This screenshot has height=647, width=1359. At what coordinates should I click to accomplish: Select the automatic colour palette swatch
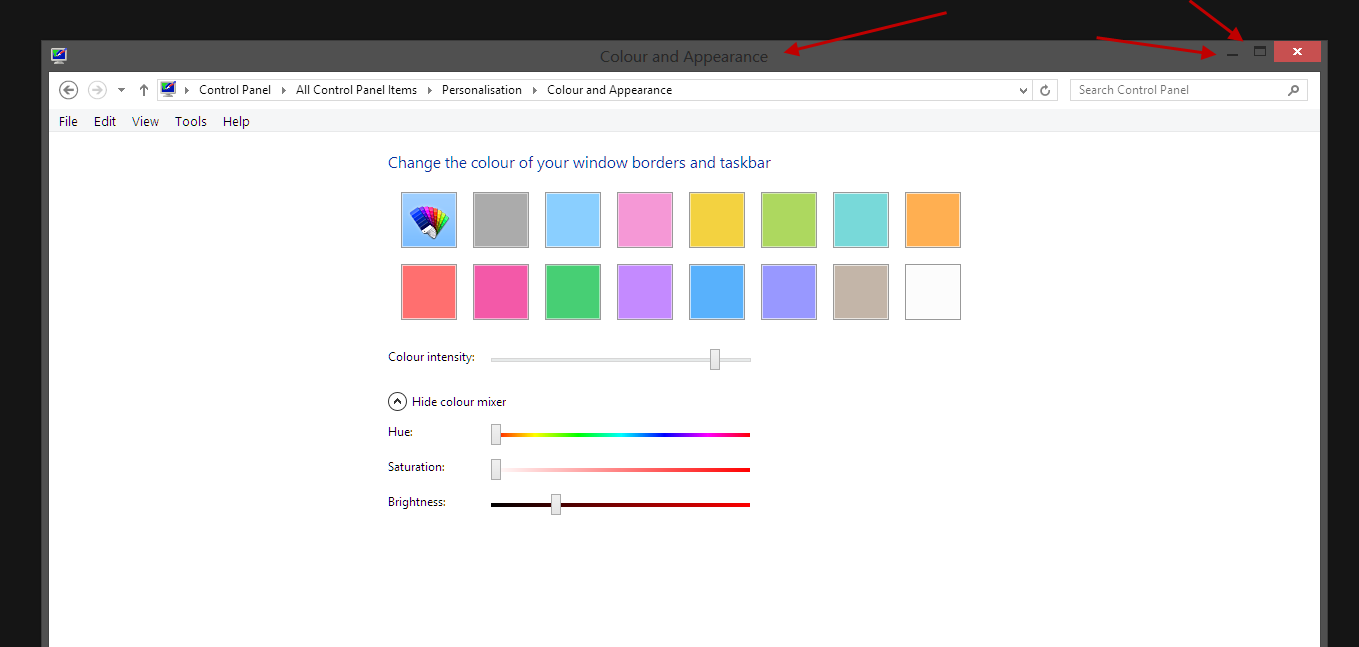(x=429, y=220)
